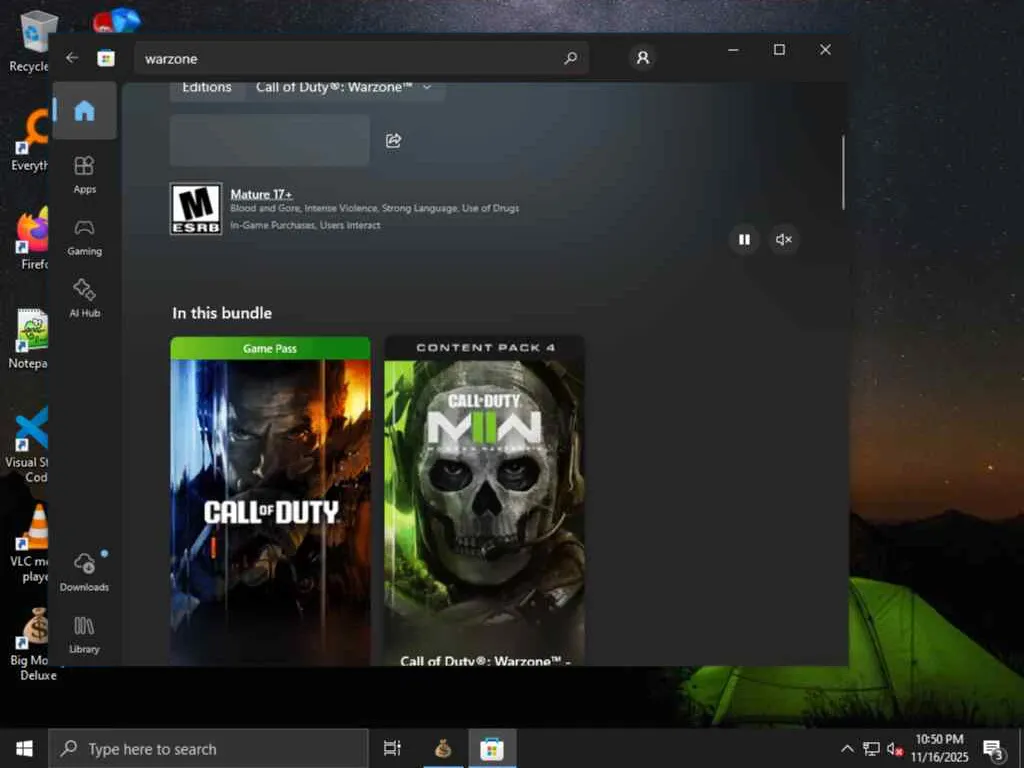Open the VLC media player desktop shortcut
This screenshot has height=768, width=1024.
30,543
